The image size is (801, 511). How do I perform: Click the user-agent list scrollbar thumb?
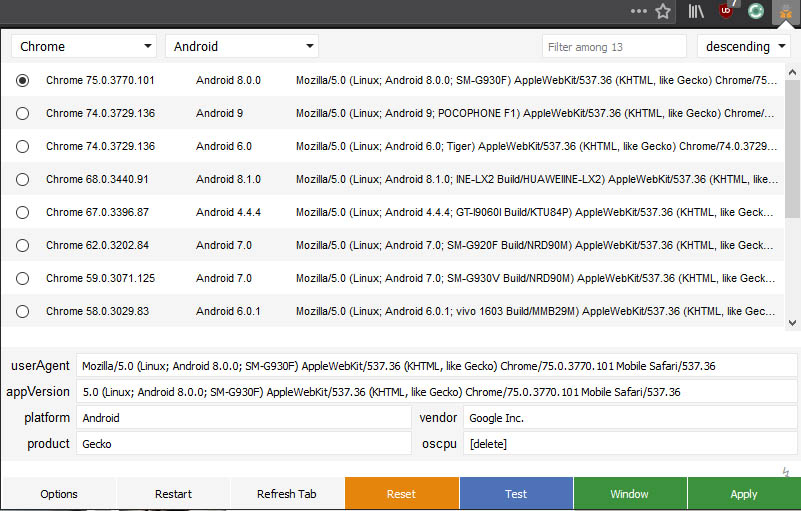tap(792, 148)
